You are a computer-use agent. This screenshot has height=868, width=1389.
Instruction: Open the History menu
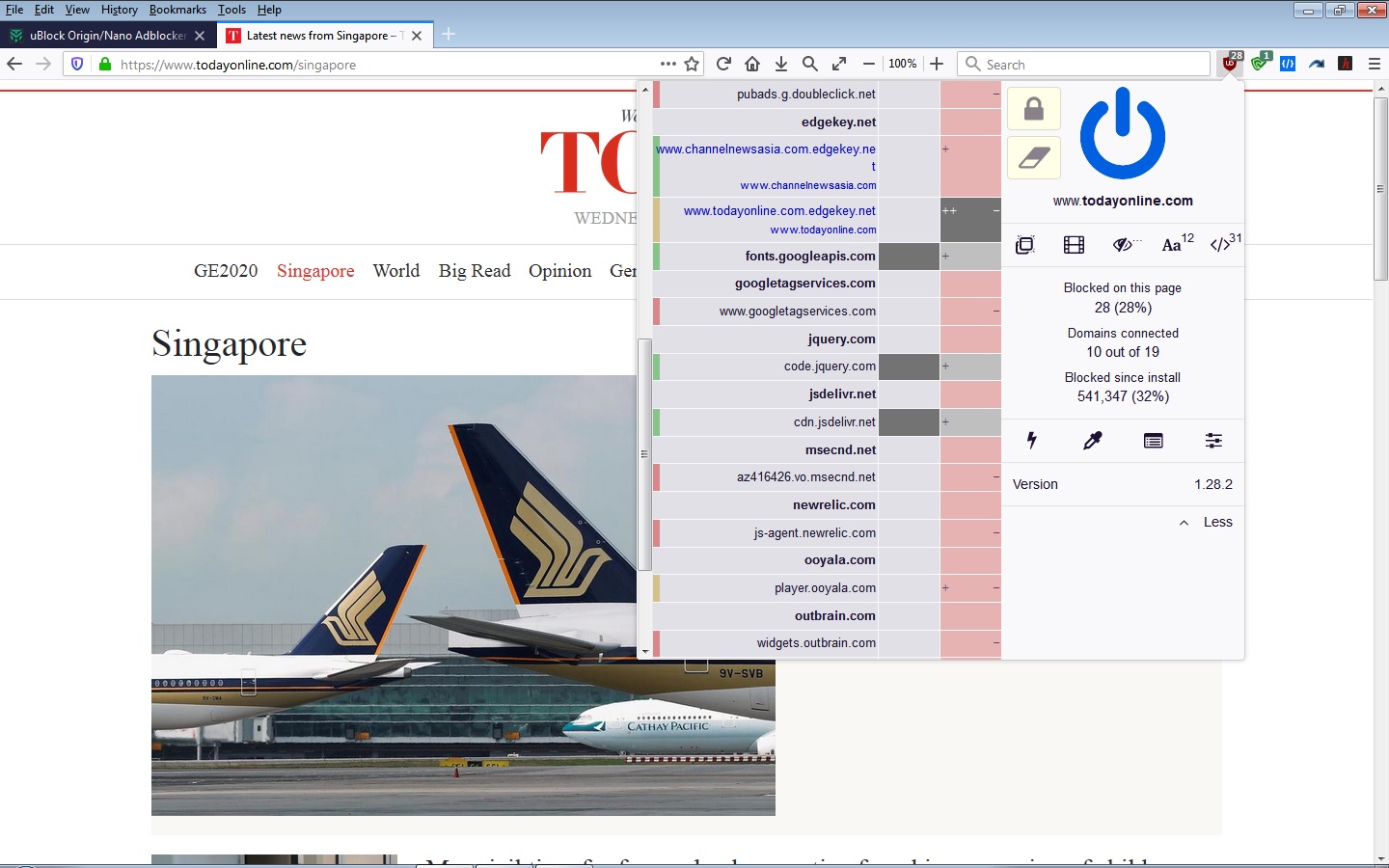120,10
